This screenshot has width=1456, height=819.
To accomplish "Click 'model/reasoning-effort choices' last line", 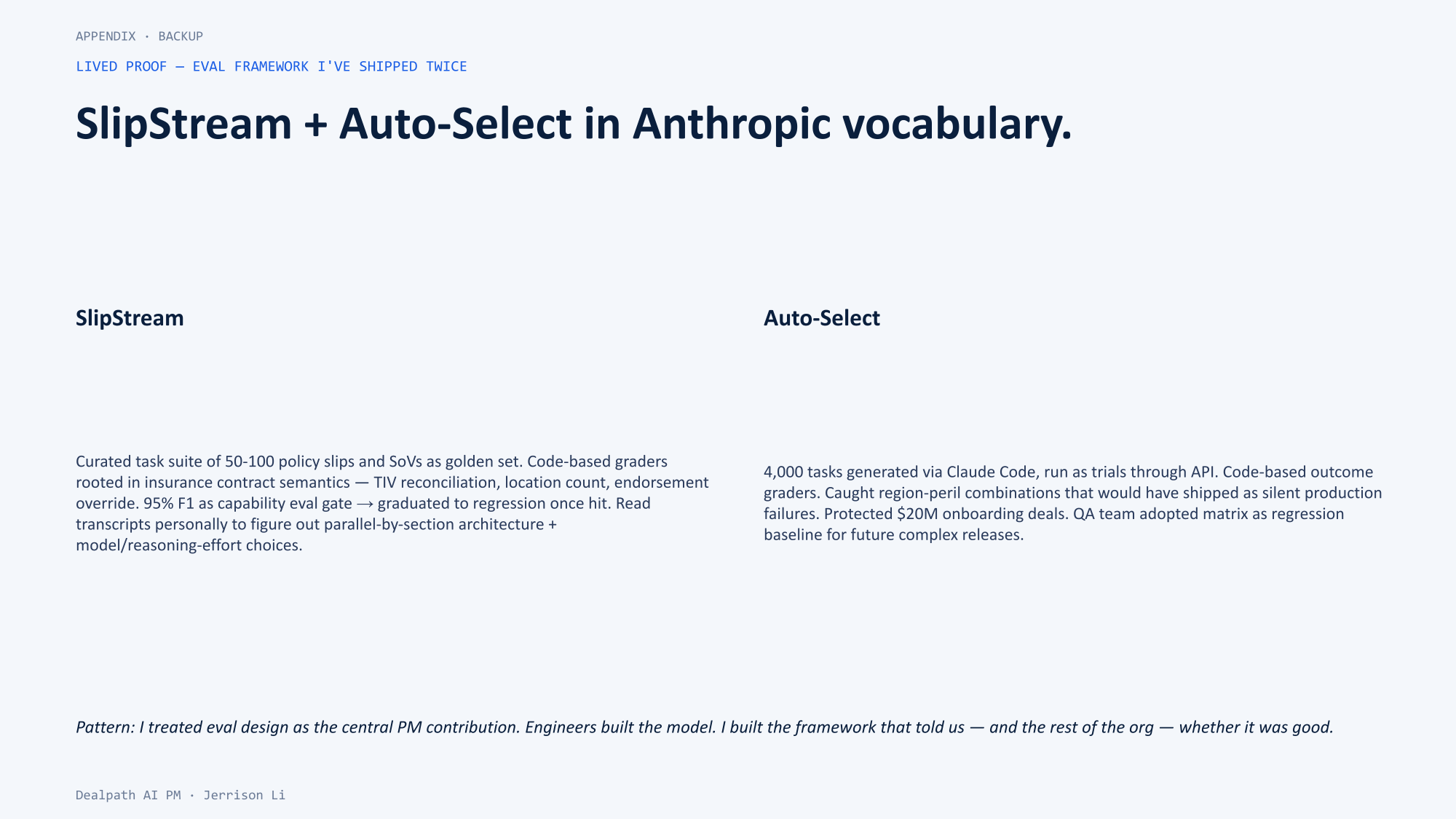I will 189,545.
